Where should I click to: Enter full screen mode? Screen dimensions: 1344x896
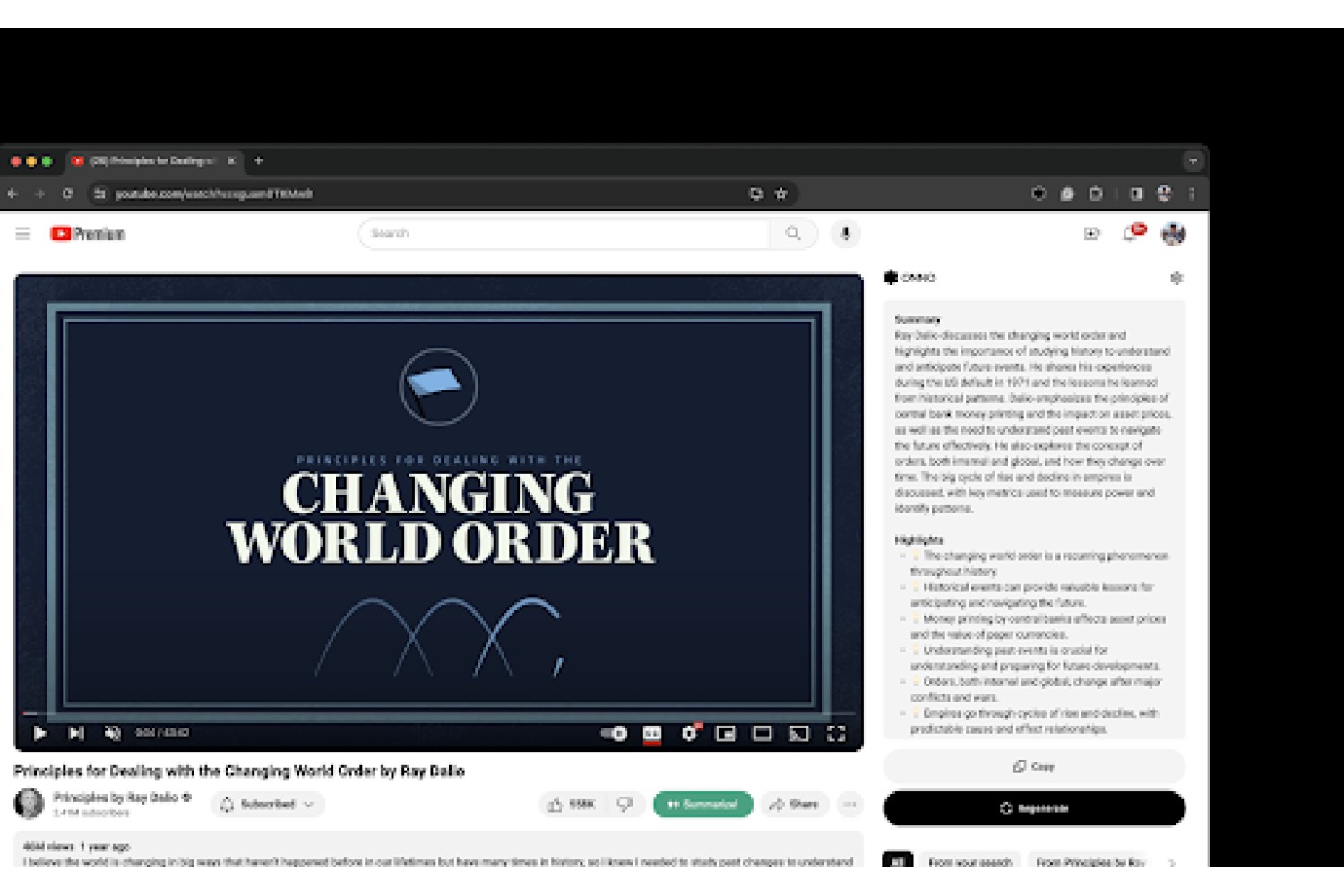coord(836,734)
